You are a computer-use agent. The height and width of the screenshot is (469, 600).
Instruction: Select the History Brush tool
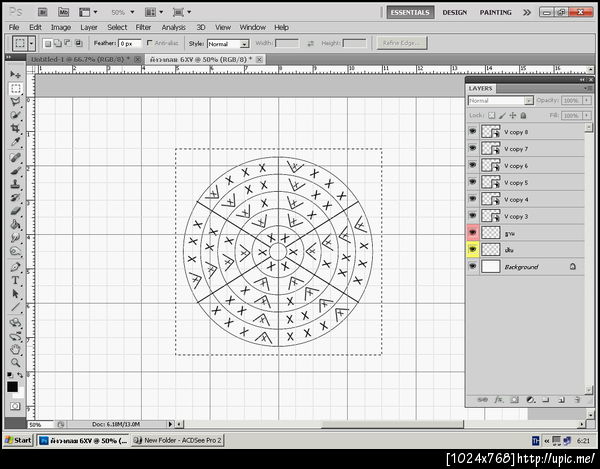15,197
